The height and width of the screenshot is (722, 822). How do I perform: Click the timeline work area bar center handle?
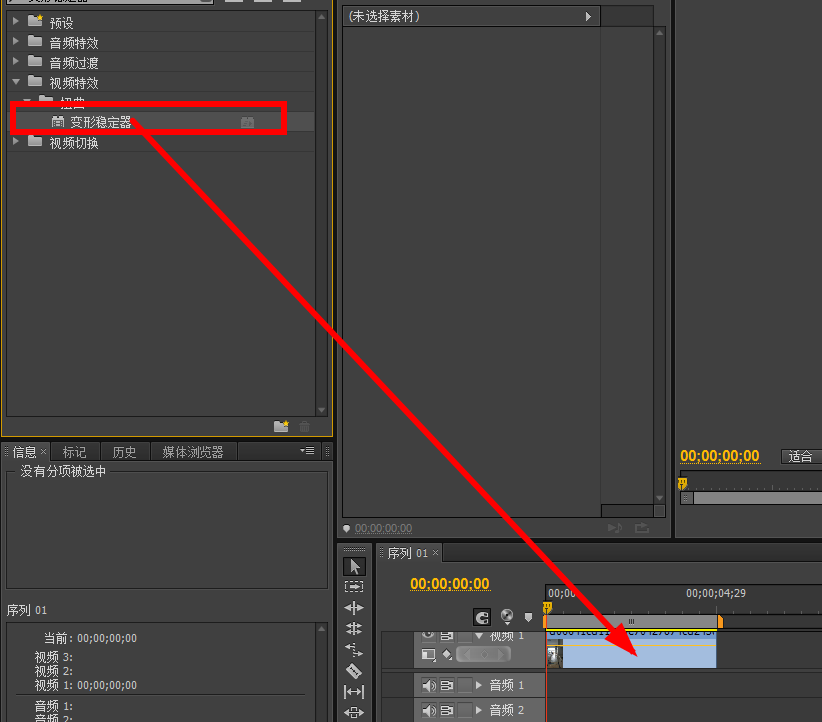tap(631, 621)
